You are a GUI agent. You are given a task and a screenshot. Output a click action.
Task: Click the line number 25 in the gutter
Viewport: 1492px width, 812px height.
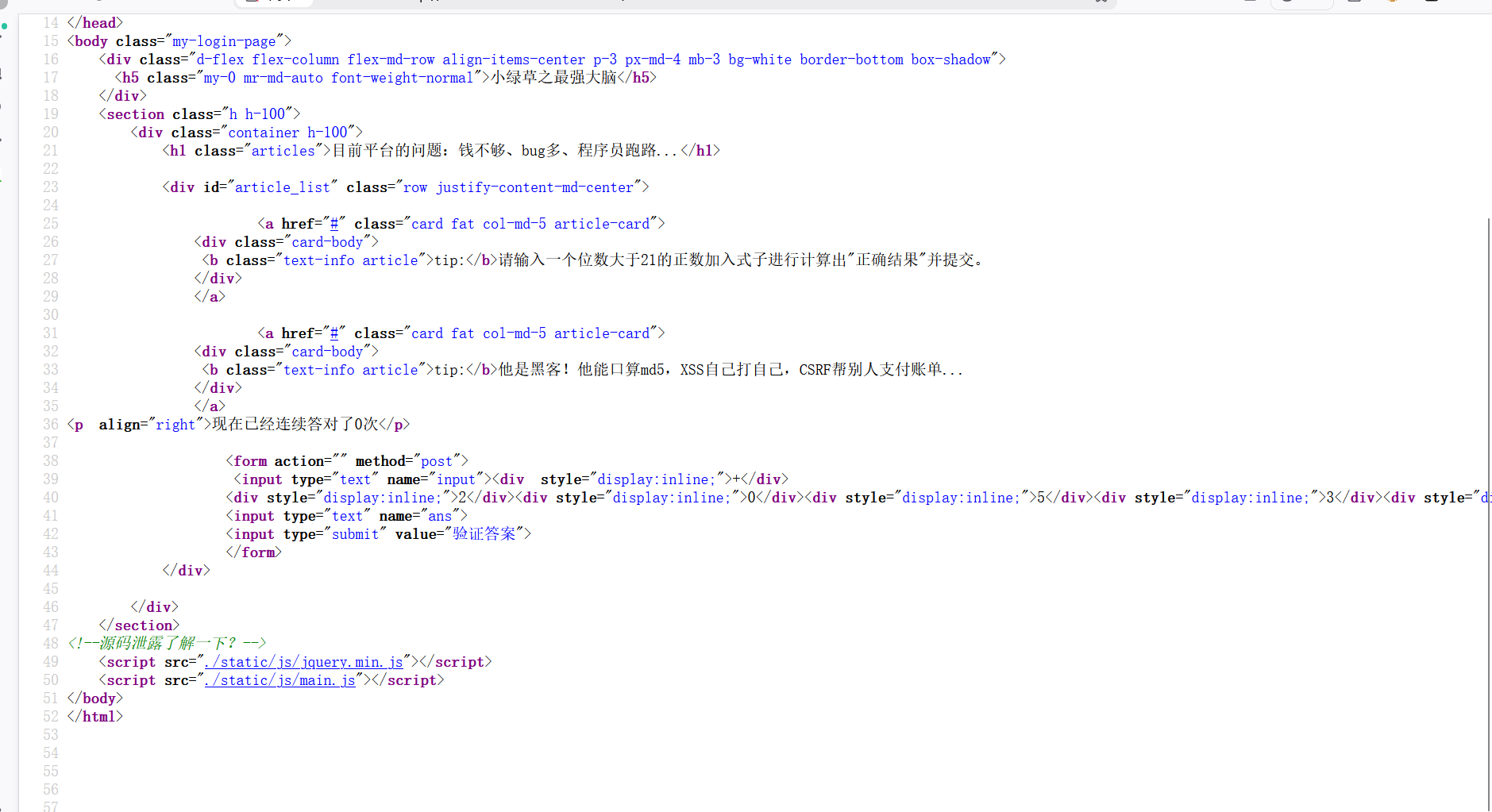[50, 223]
